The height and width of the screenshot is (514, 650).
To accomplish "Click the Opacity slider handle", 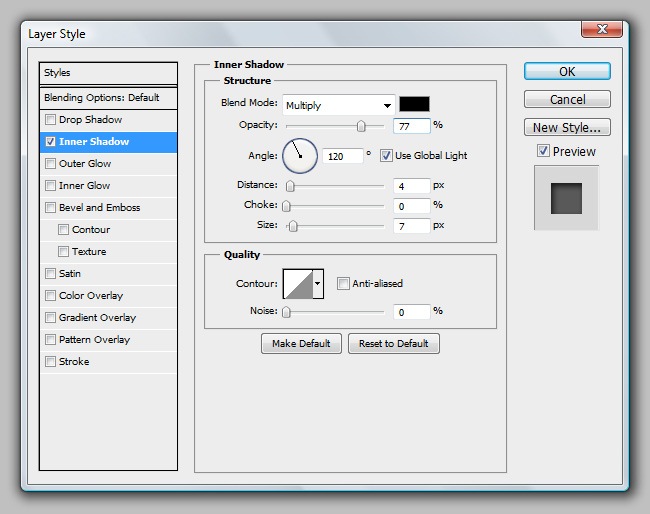I will click(361, 126).
